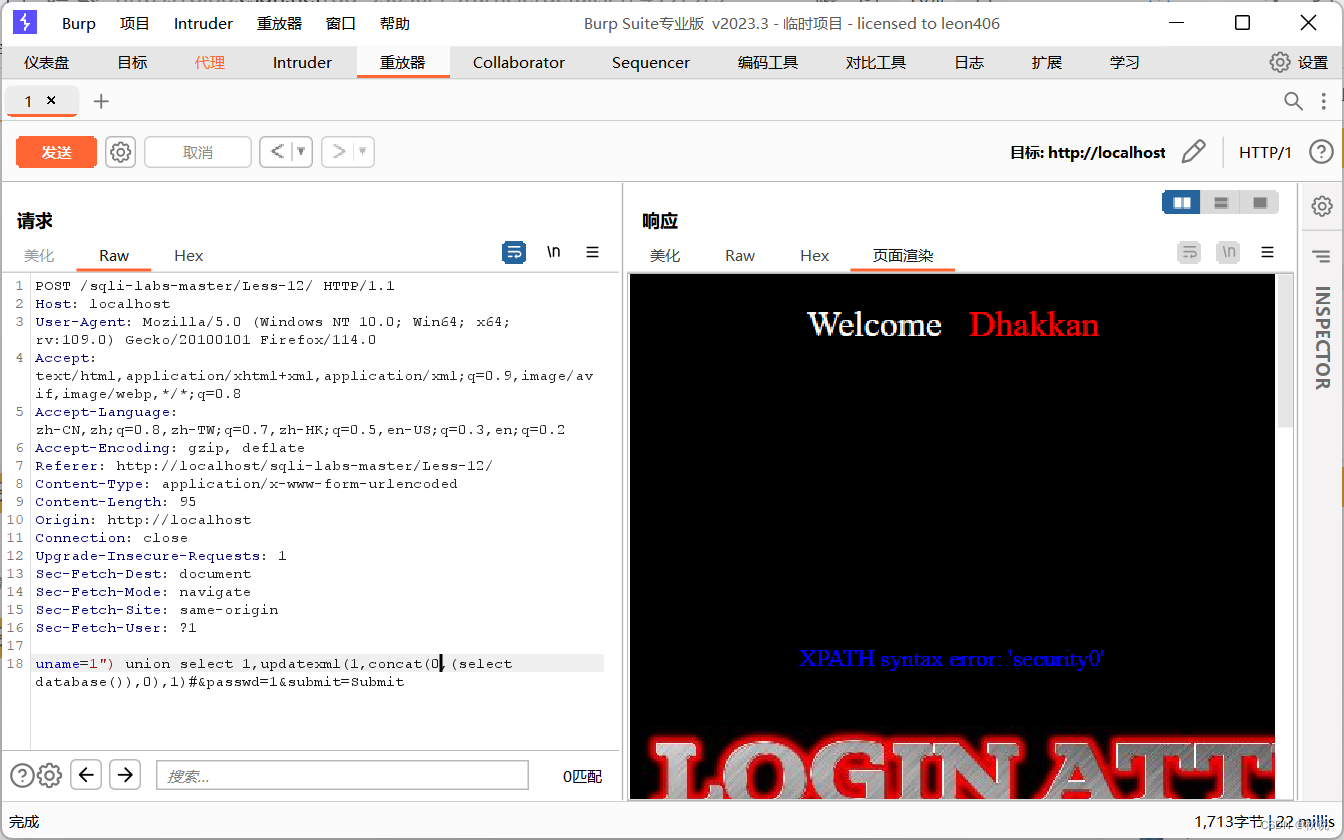This screenshot has width=1344, height=840.
Task: Switch to Sequencer tab
Action: (x=651, y=62)
